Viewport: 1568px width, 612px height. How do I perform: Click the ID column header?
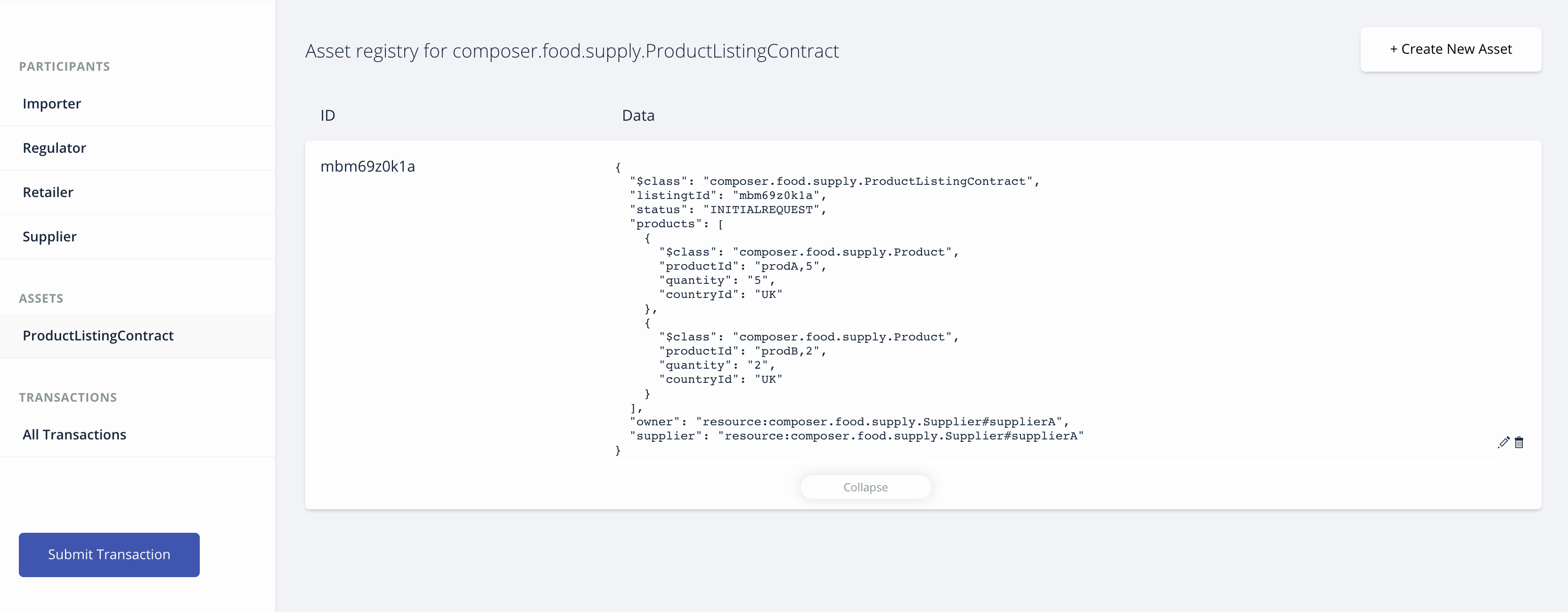click(327, 116)
